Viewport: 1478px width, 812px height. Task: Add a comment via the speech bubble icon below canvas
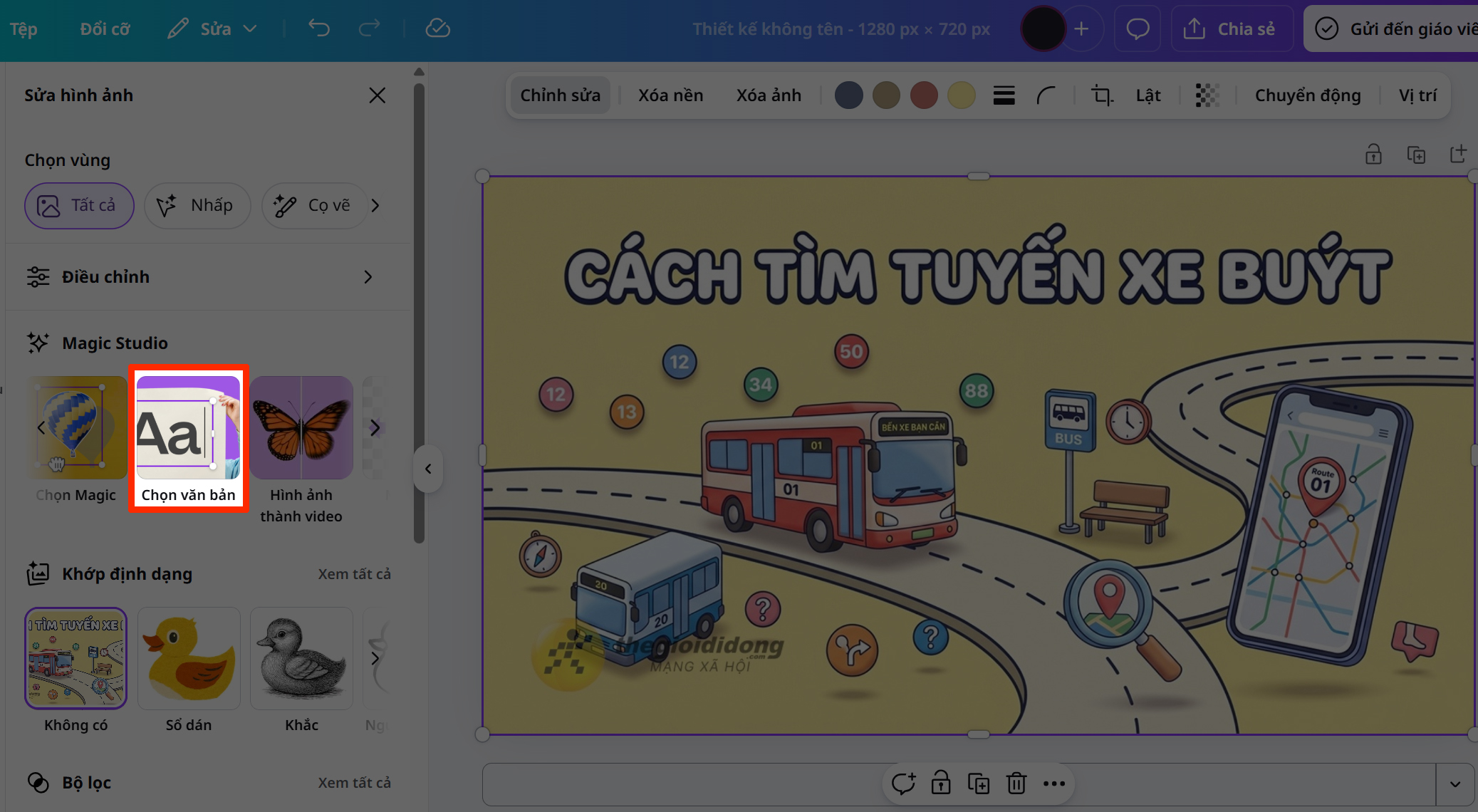coord(903,783)
